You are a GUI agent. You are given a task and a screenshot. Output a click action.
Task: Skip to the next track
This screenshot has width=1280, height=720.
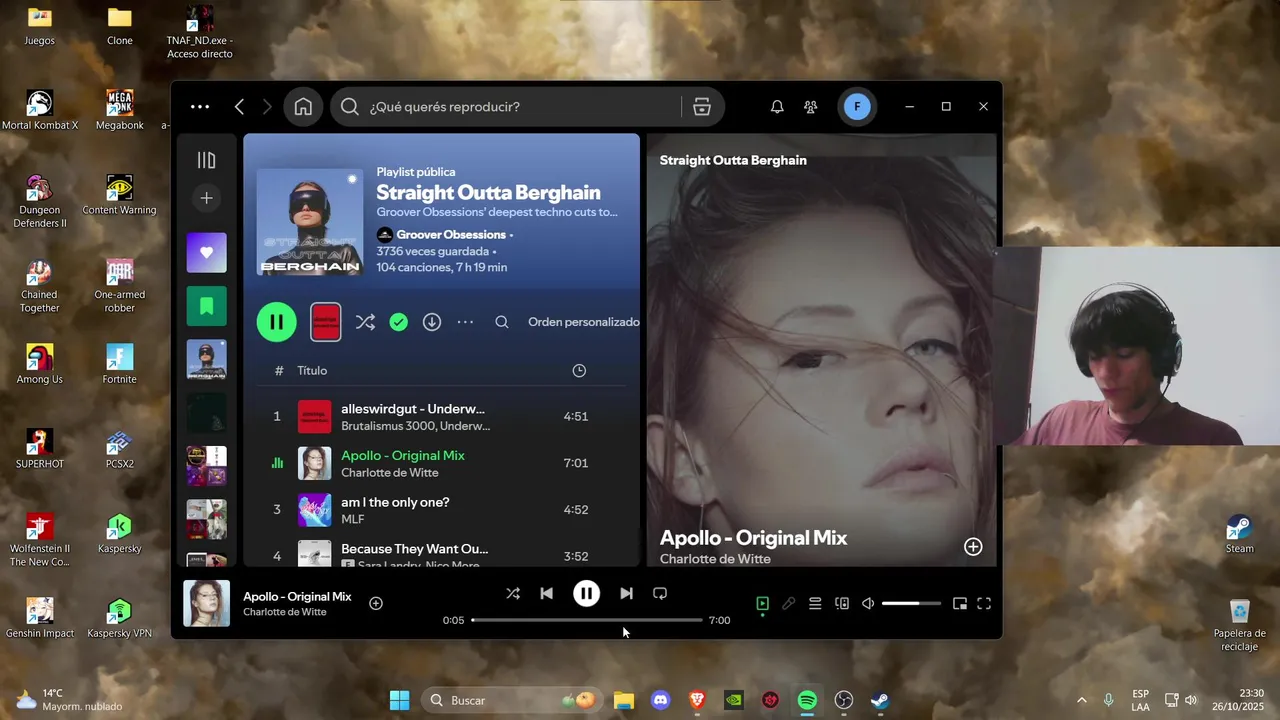626,594
